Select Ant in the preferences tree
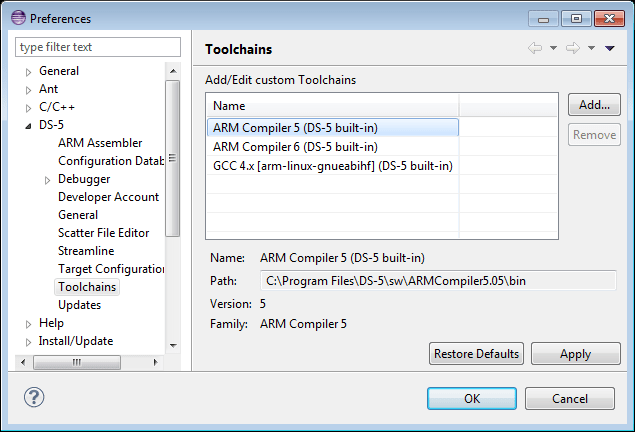This screenshot has height=432, width=635. pos(48,89)
